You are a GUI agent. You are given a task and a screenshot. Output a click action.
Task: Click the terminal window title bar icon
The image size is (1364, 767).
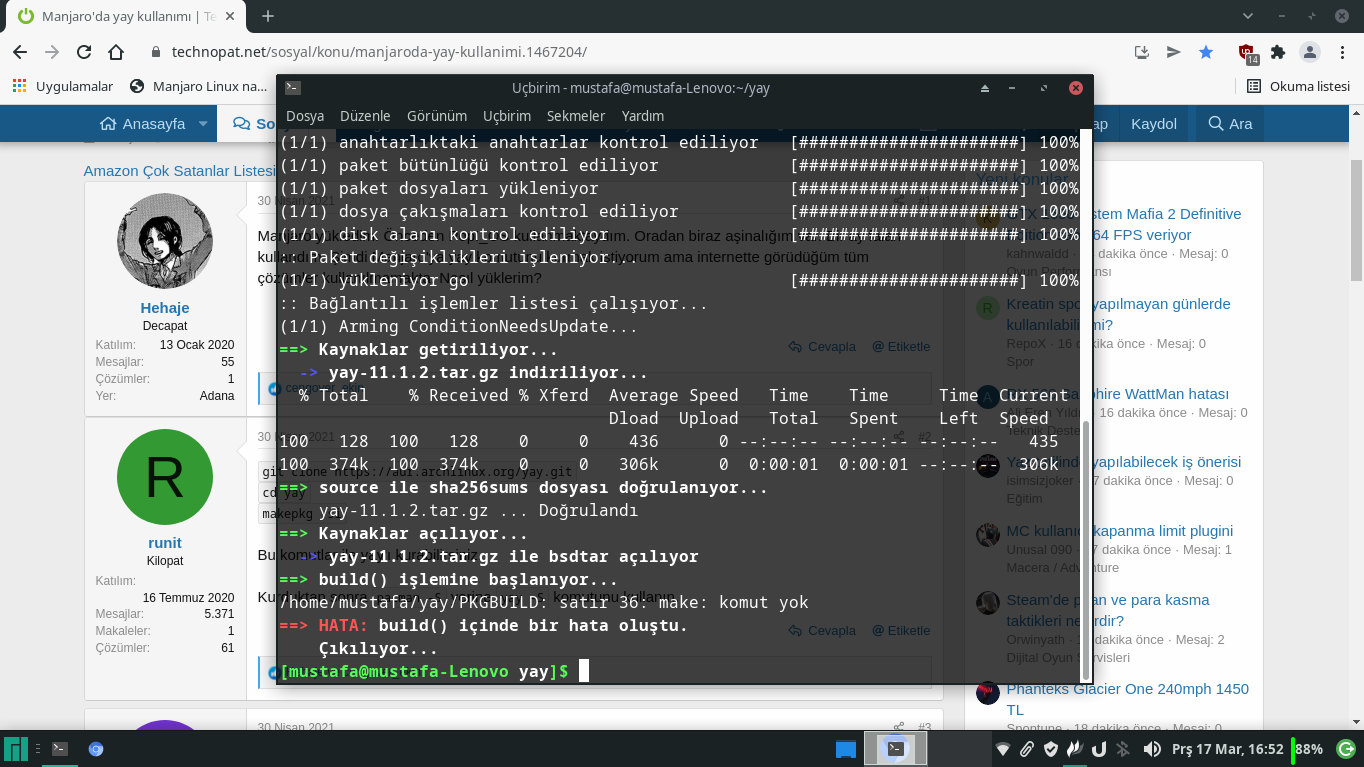pos(292,88)
